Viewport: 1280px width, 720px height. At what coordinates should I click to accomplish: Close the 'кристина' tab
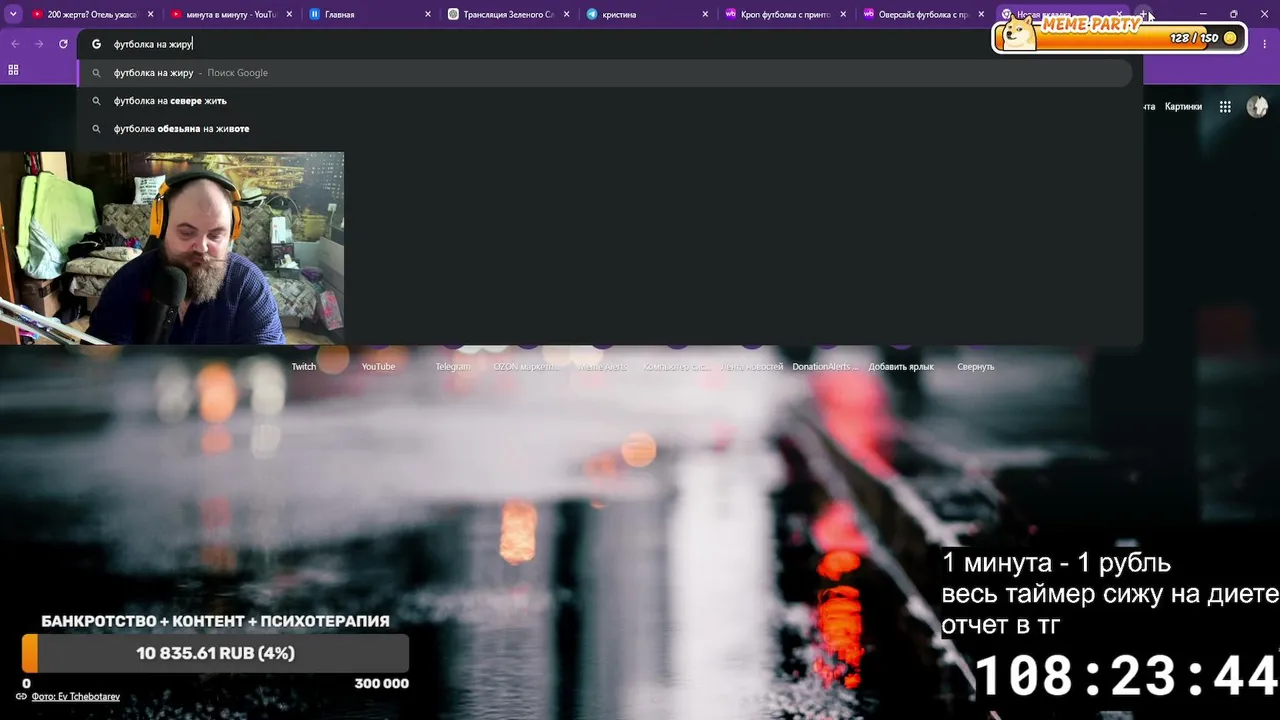pos(705,15)
